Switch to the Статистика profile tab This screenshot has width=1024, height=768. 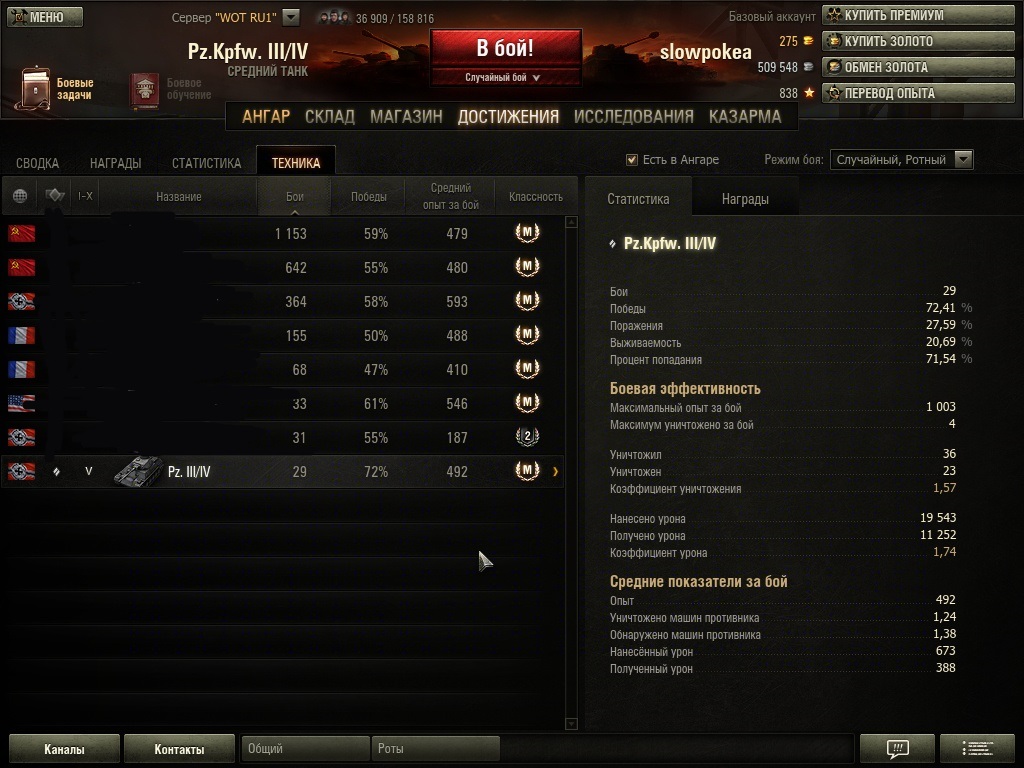click(x=206, y=163)
